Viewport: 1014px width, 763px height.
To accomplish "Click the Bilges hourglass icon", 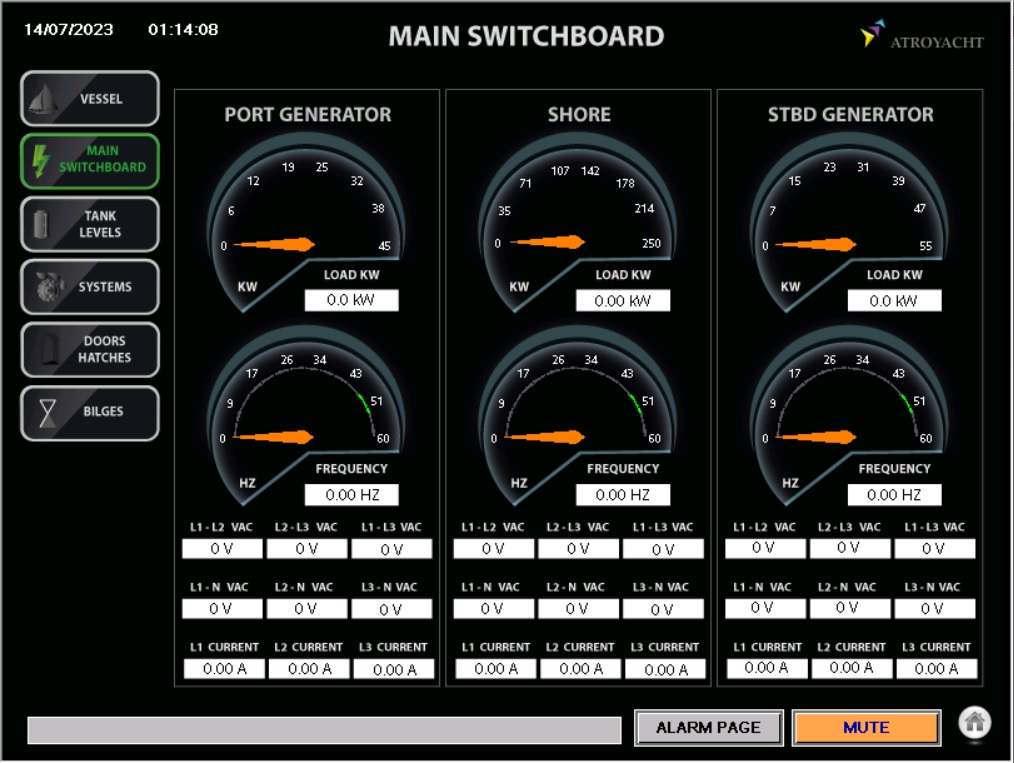I will [47, 413].
